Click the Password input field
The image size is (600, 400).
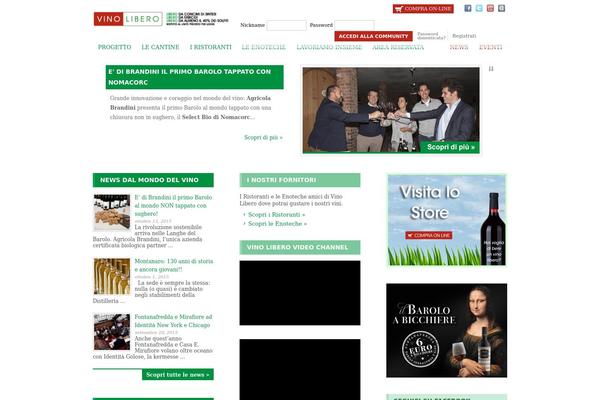coord(354,25)
